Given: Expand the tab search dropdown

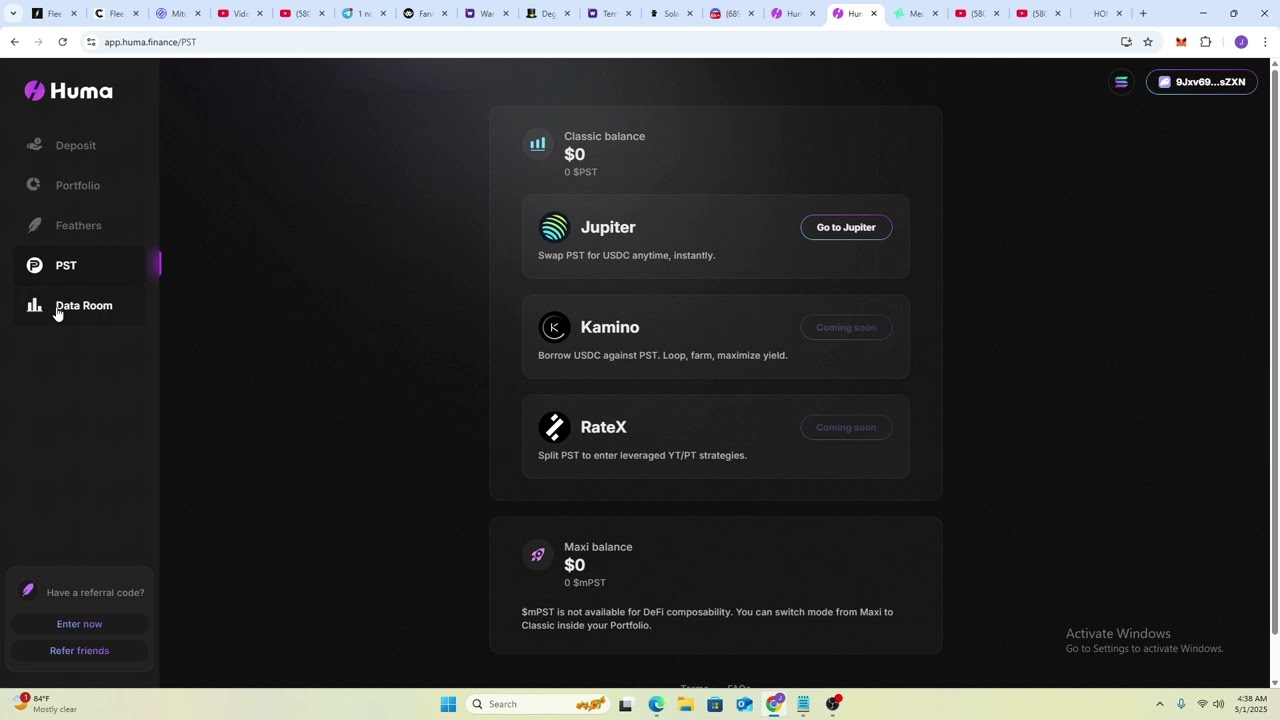Looking at the screenshot, I should click(13, 13).
